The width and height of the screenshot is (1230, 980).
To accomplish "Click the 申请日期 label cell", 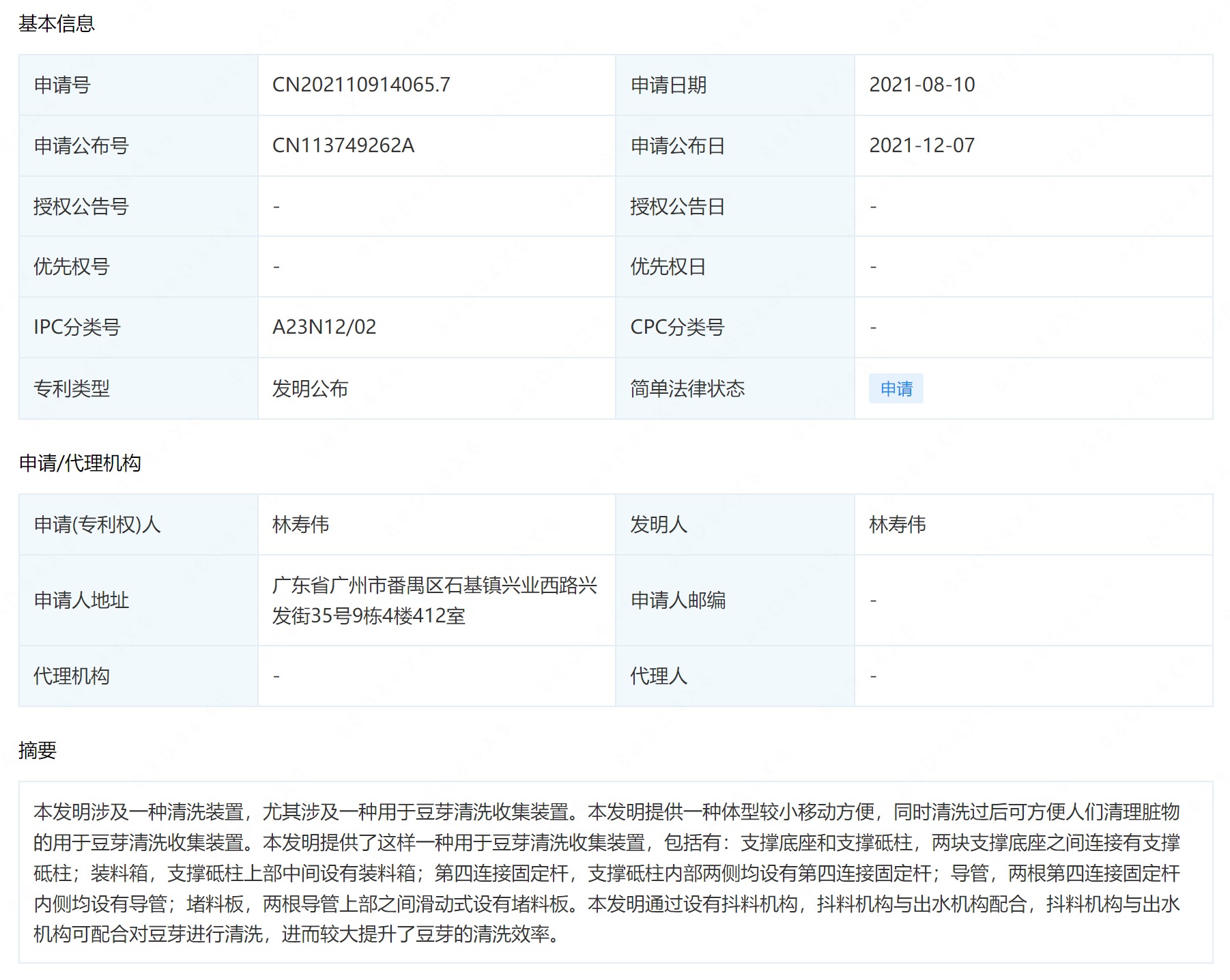I will [735, 85].
